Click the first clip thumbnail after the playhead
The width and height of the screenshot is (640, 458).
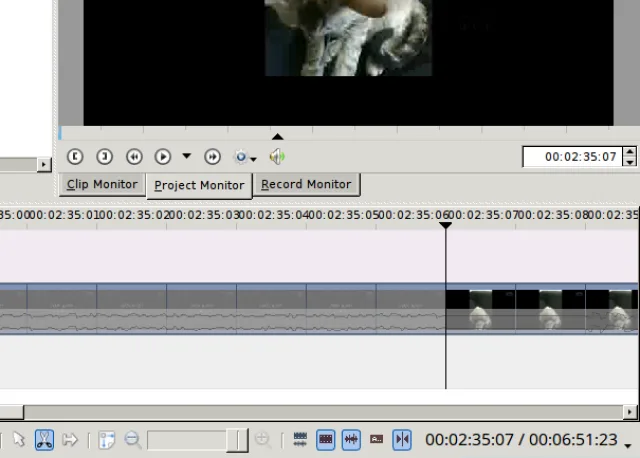tap(480, 309)
